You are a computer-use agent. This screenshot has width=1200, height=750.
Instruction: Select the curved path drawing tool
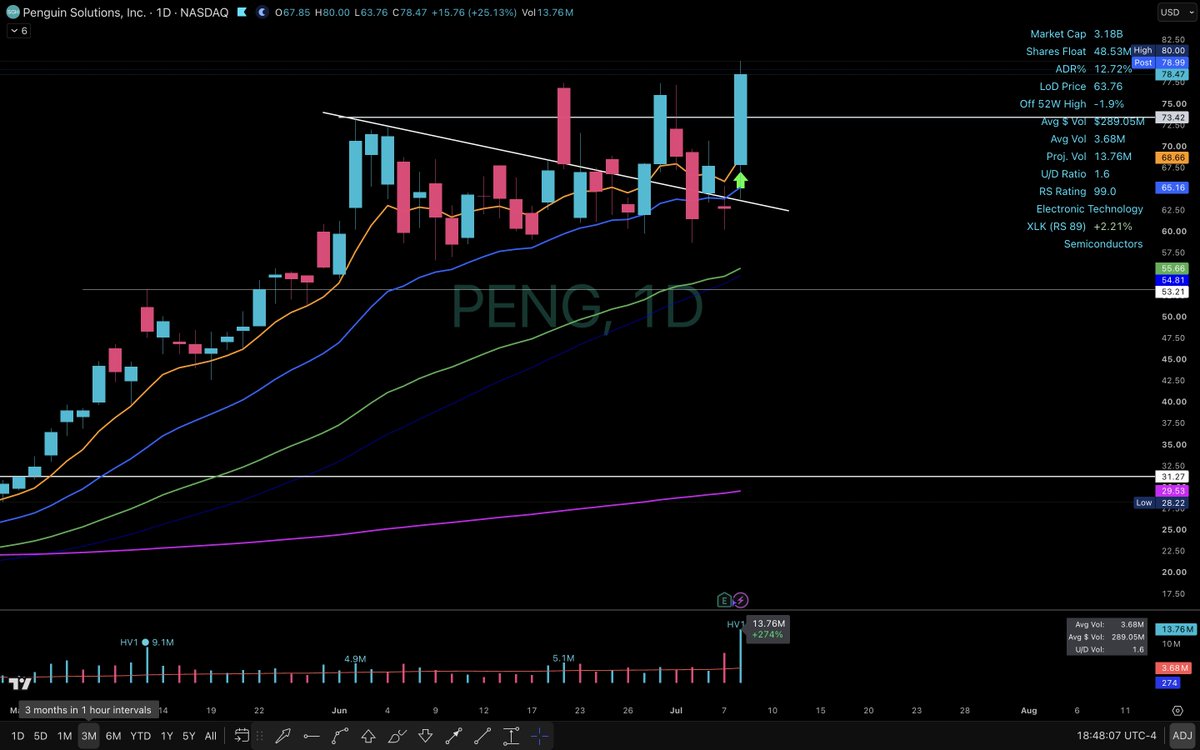tap(340, 736)
